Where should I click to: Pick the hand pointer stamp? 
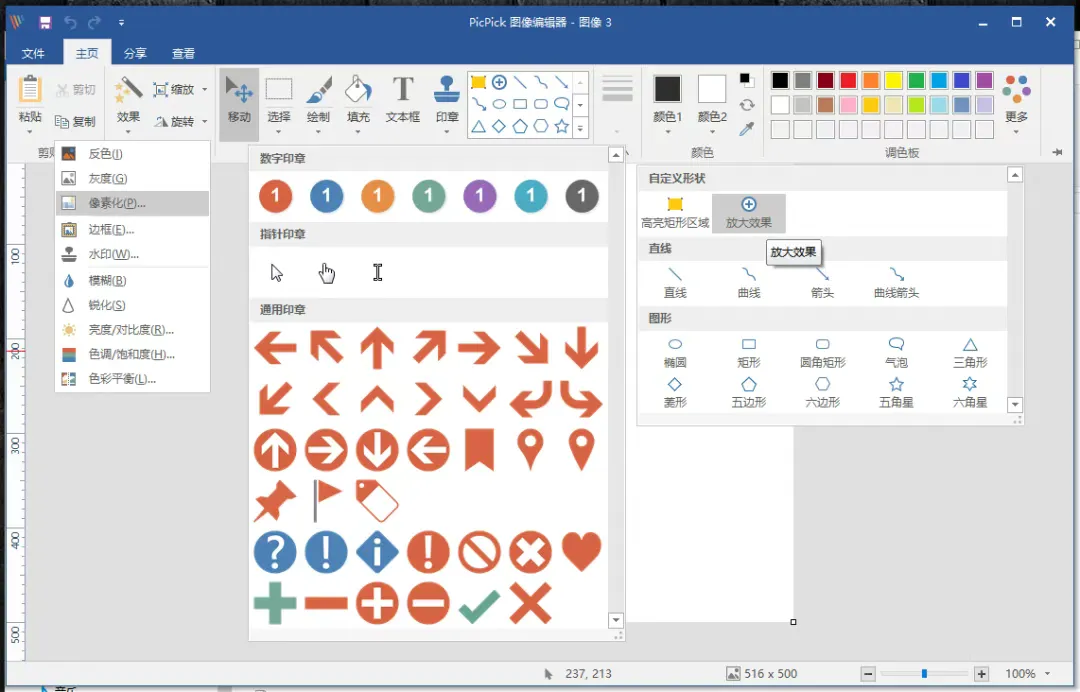(327, 273)
